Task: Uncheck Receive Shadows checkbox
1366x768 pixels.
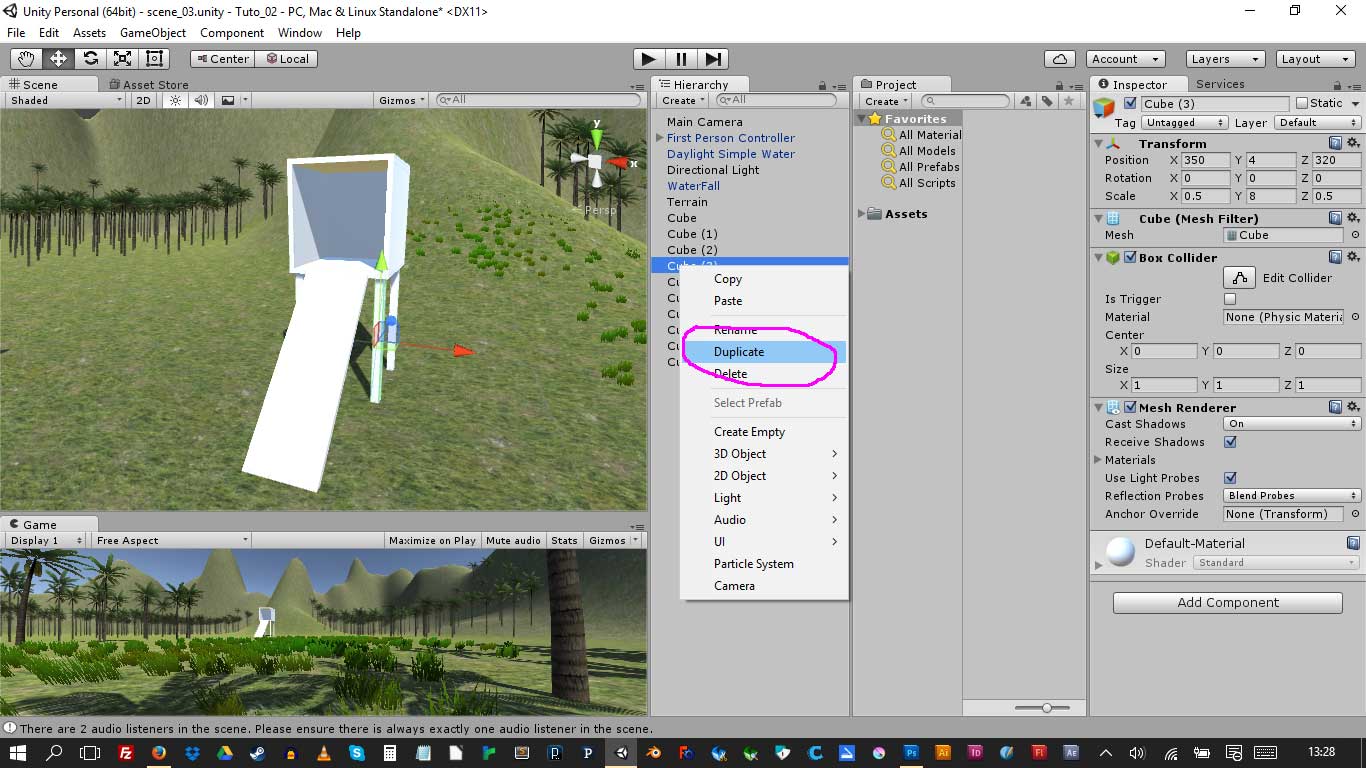Action: [1230, 442]
